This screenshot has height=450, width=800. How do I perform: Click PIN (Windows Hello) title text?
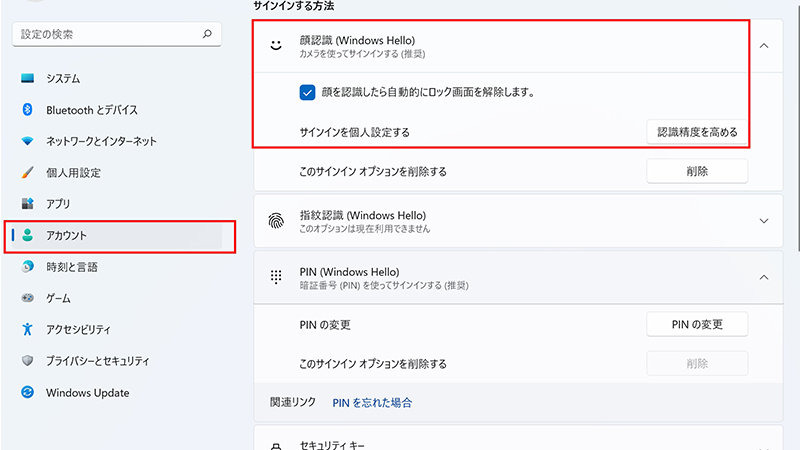349,271
